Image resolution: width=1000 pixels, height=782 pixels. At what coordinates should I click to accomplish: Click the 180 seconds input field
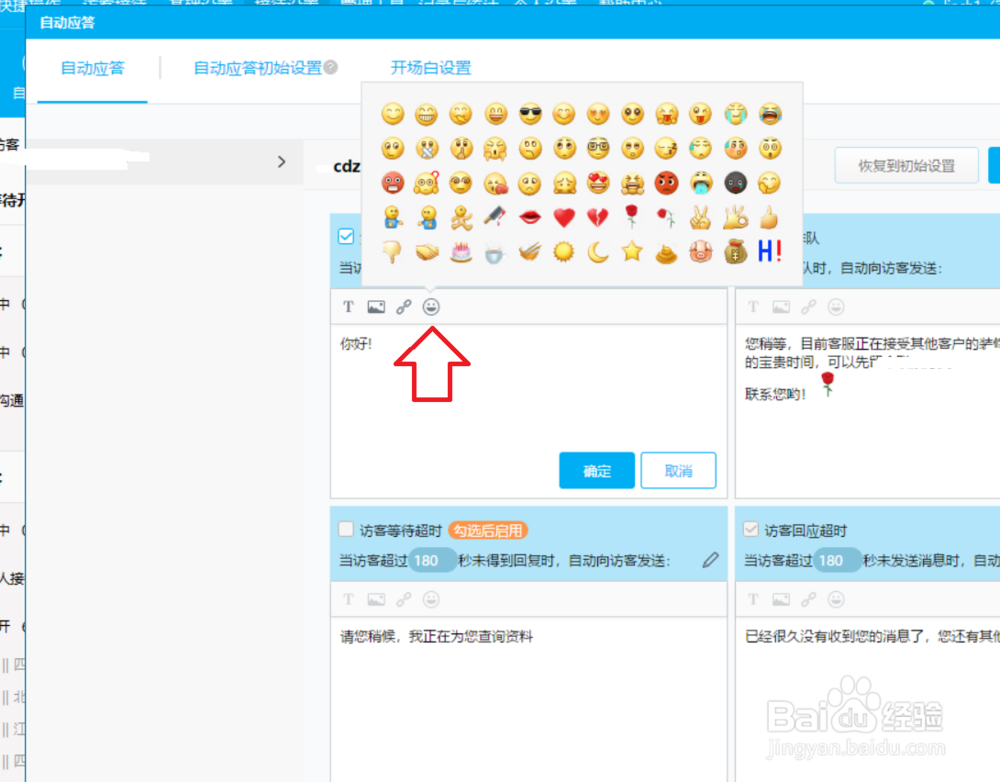click(x=432, y=561)
